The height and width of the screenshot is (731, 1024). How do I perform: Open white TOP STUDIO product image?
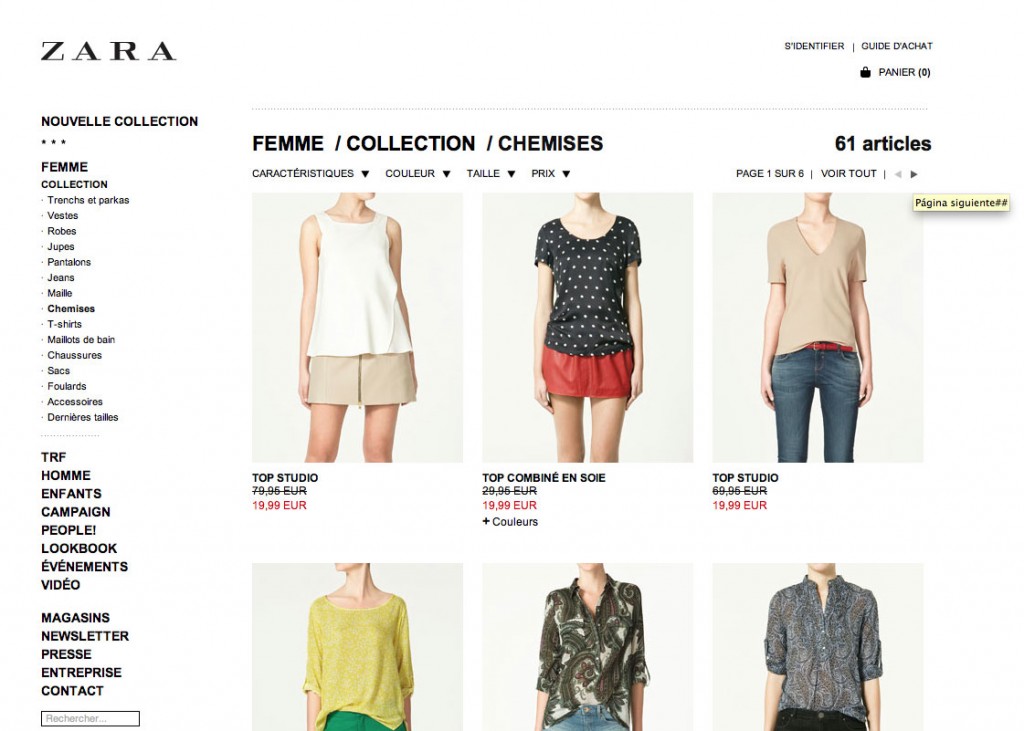click(357, 327)
